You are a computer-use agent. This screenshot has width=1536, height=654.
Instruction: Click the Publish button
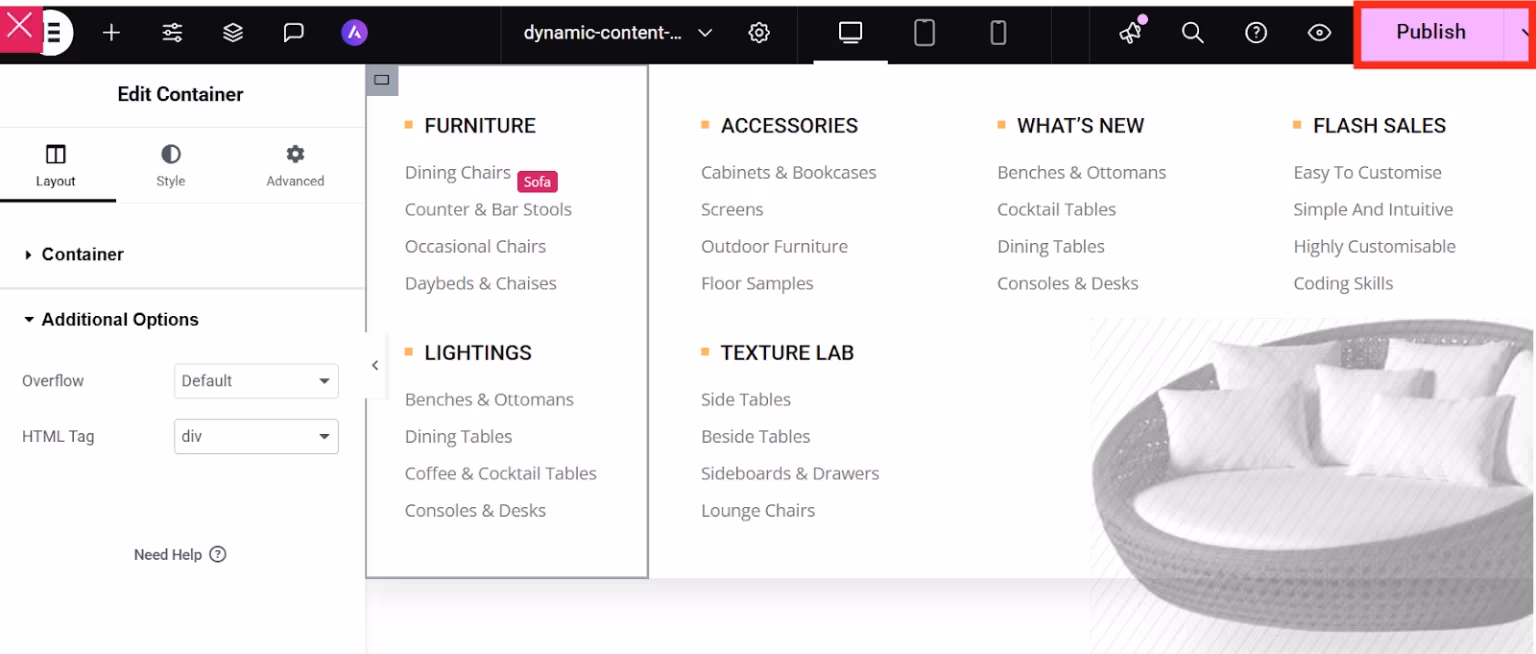(1430, 32)
